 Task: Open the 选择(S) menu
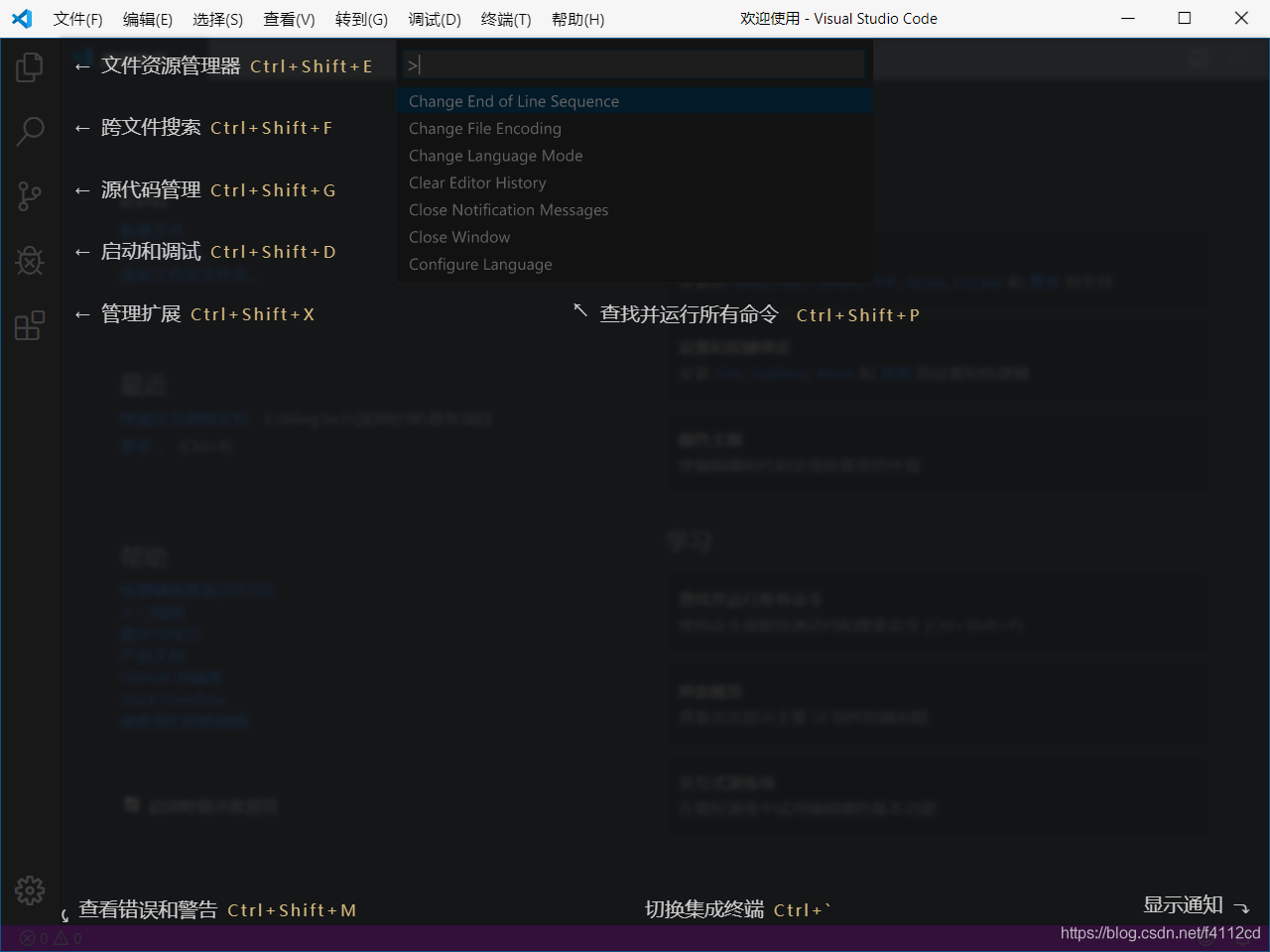218,19
